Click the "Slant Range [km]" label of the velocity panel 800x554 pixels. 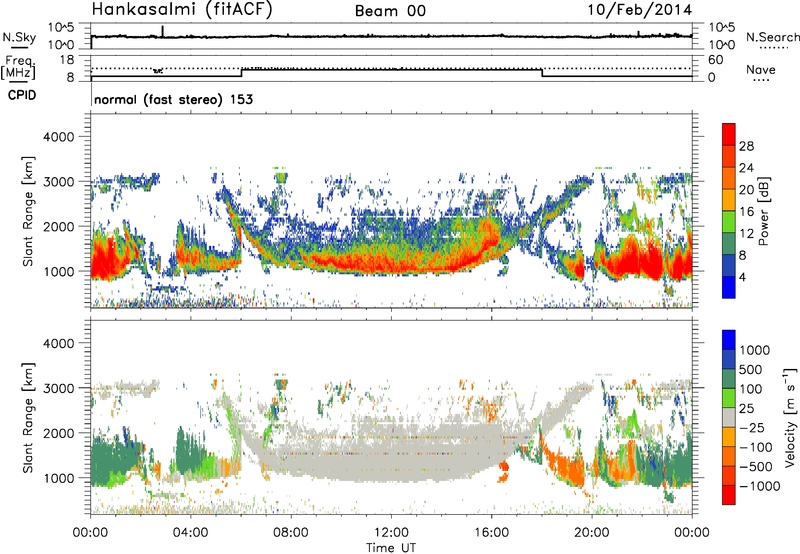(x=28, y=418)
